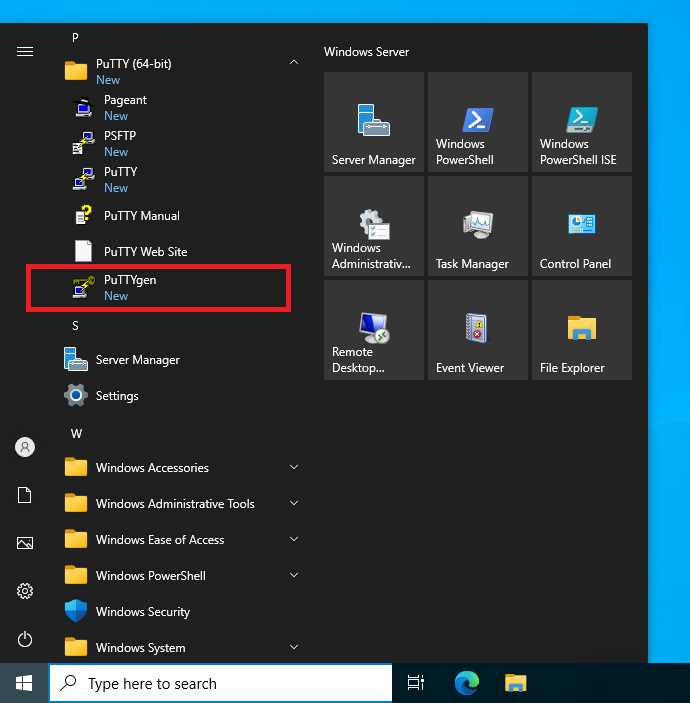This screenshot has width=690, height=703.
Task: Click the Windows Server tile group title
Action: pyautogui.click(x=366, y=52)
